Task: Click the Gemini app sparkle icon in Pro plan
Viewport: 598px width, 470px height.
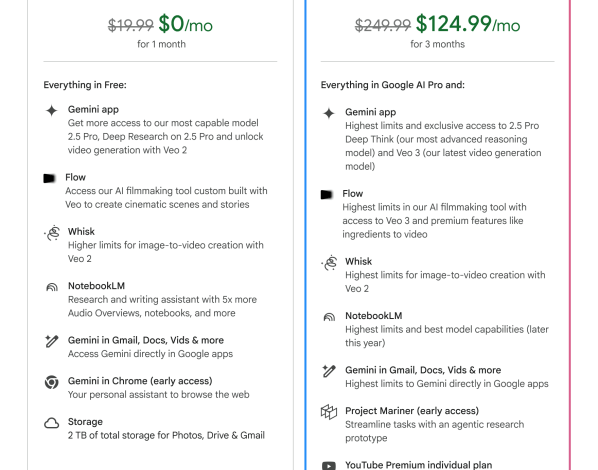Action: 51,111
